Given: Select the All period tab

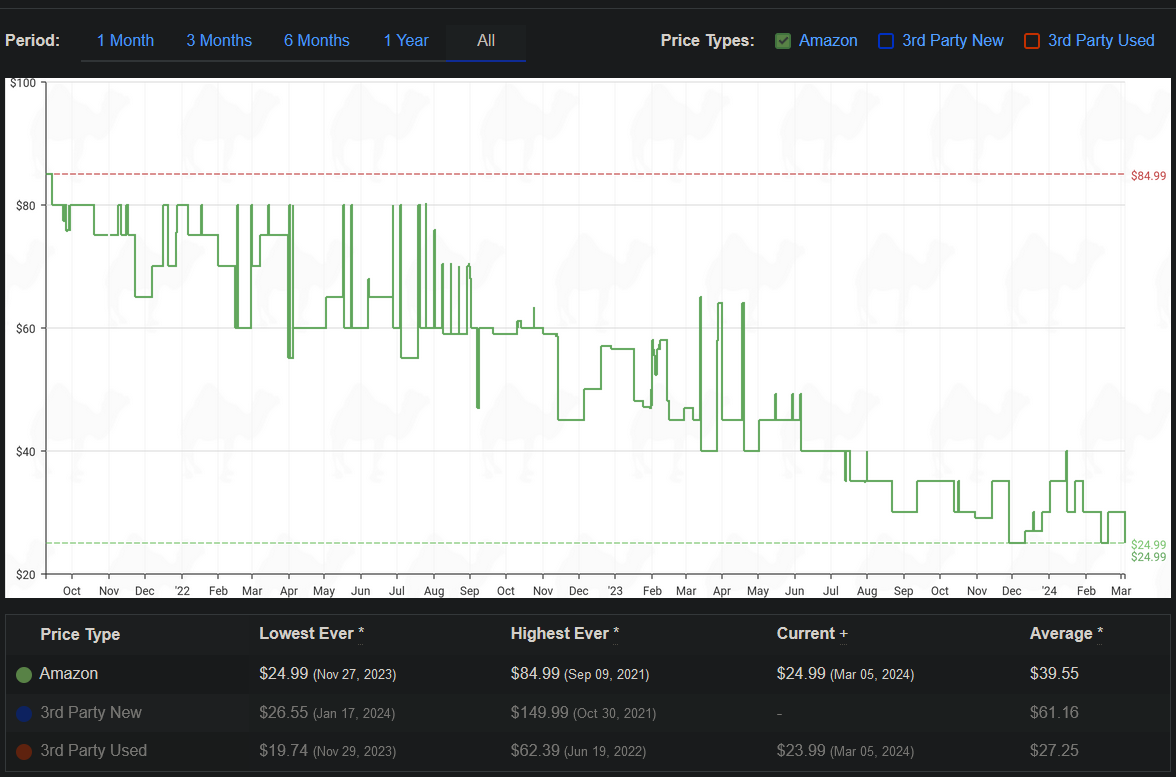Looking at the screenshot, I should point(486,40).
